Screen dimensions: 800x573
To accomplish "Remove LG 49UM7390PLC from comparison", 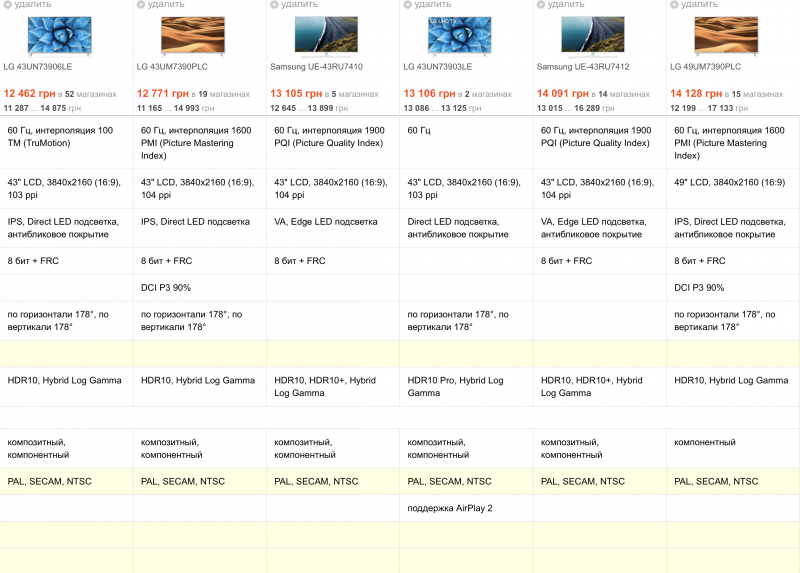I will click(x=694, y=4).
